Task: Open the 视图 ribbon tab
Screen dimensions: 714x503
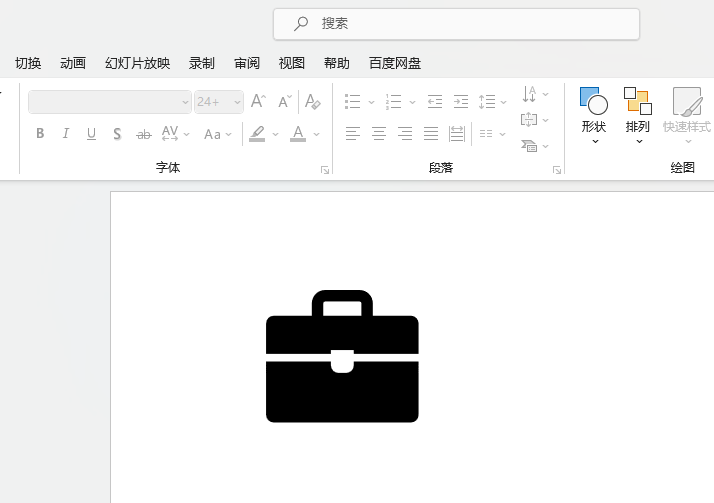Action: pyautogui.click(x=291, y=63)
